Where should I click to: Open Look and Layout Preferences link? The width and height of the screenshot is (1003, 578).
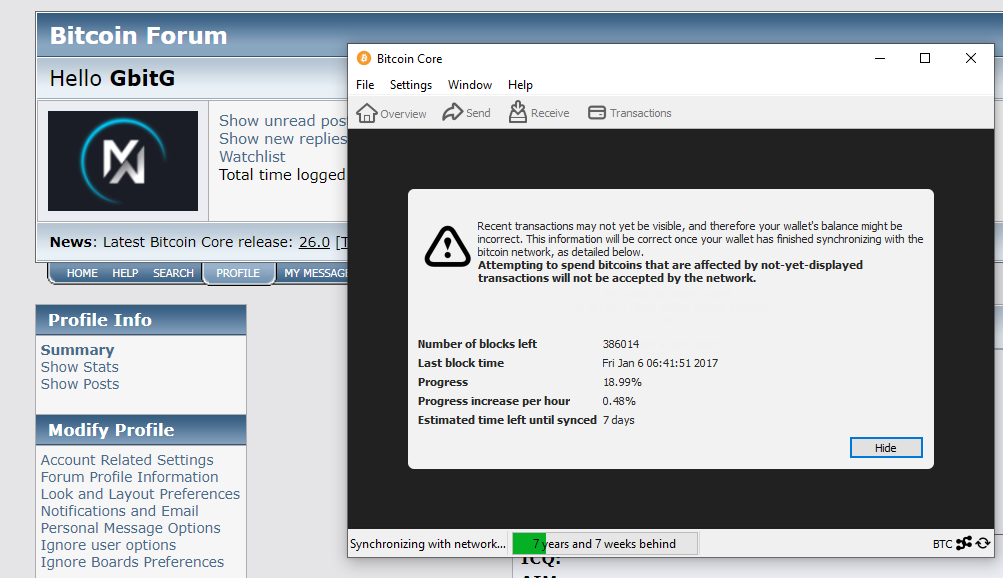(141, 494)
